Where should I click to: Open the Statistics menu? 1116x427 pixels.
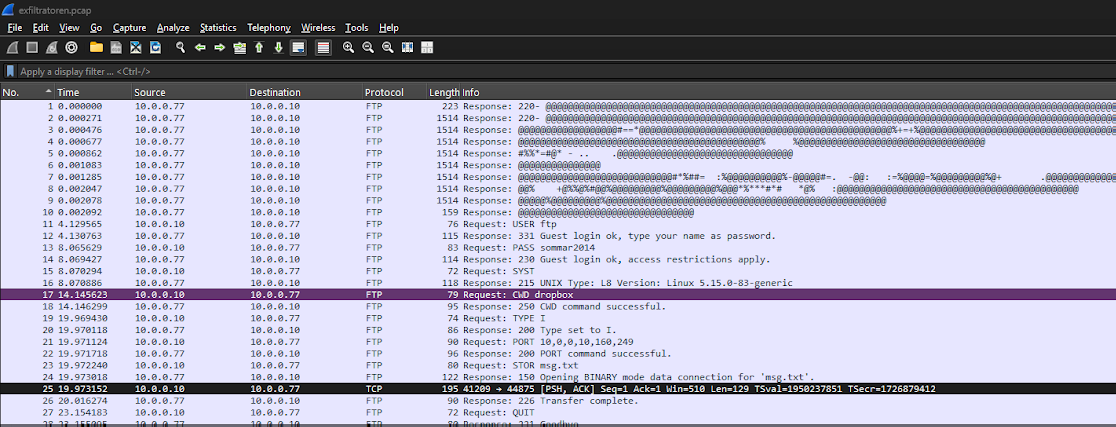coord(218,28)
